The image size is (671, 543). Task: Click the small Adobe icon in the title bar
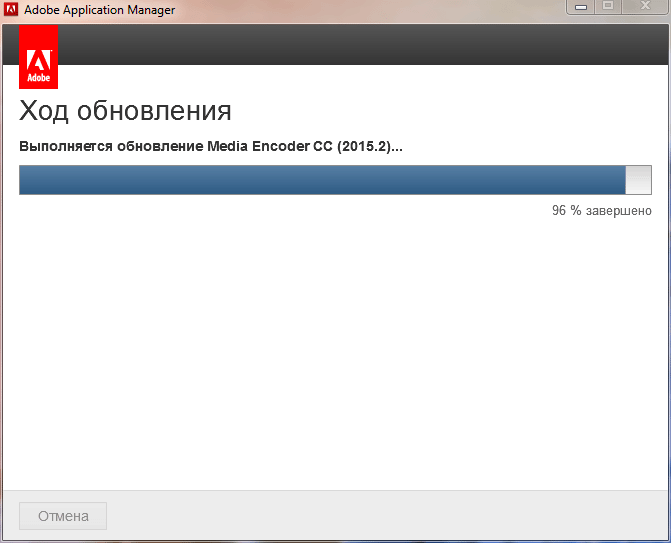[11, 10]
